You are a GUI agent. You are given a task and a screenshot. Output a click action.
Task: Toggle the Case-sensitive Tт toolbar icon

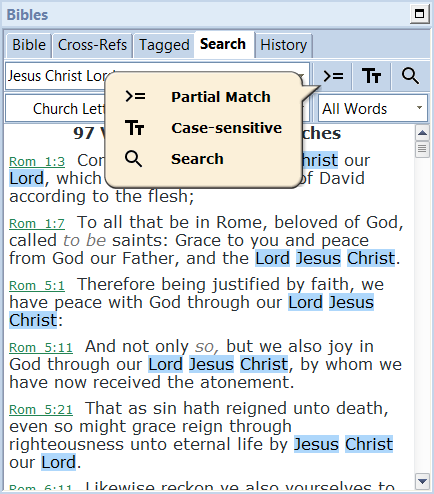pyautogui.click(x=371, y=76)
